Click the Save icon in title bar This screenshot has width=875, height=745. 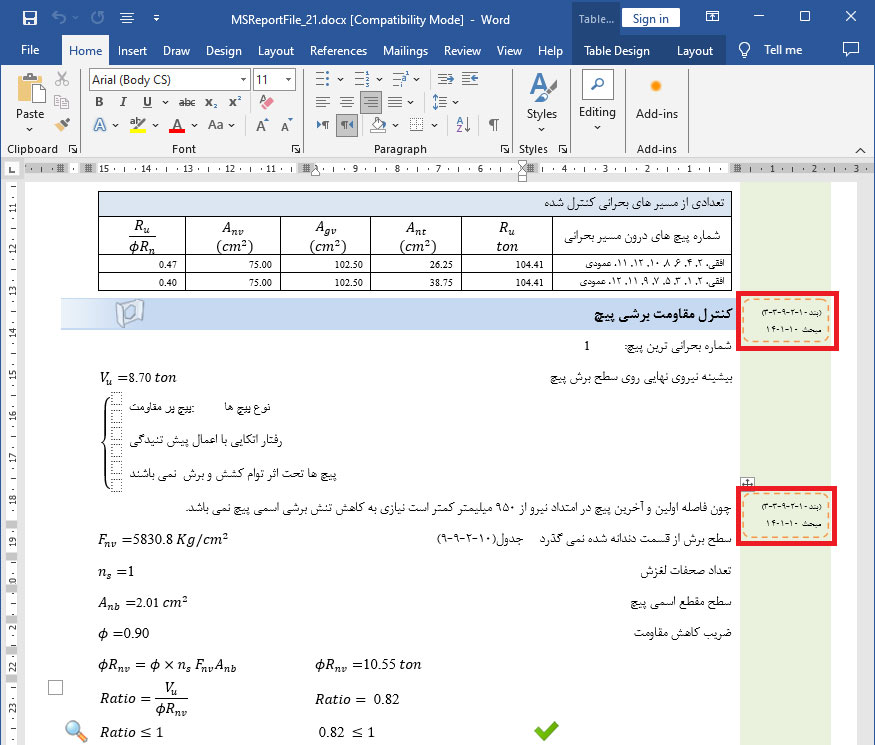coord(30,18)
